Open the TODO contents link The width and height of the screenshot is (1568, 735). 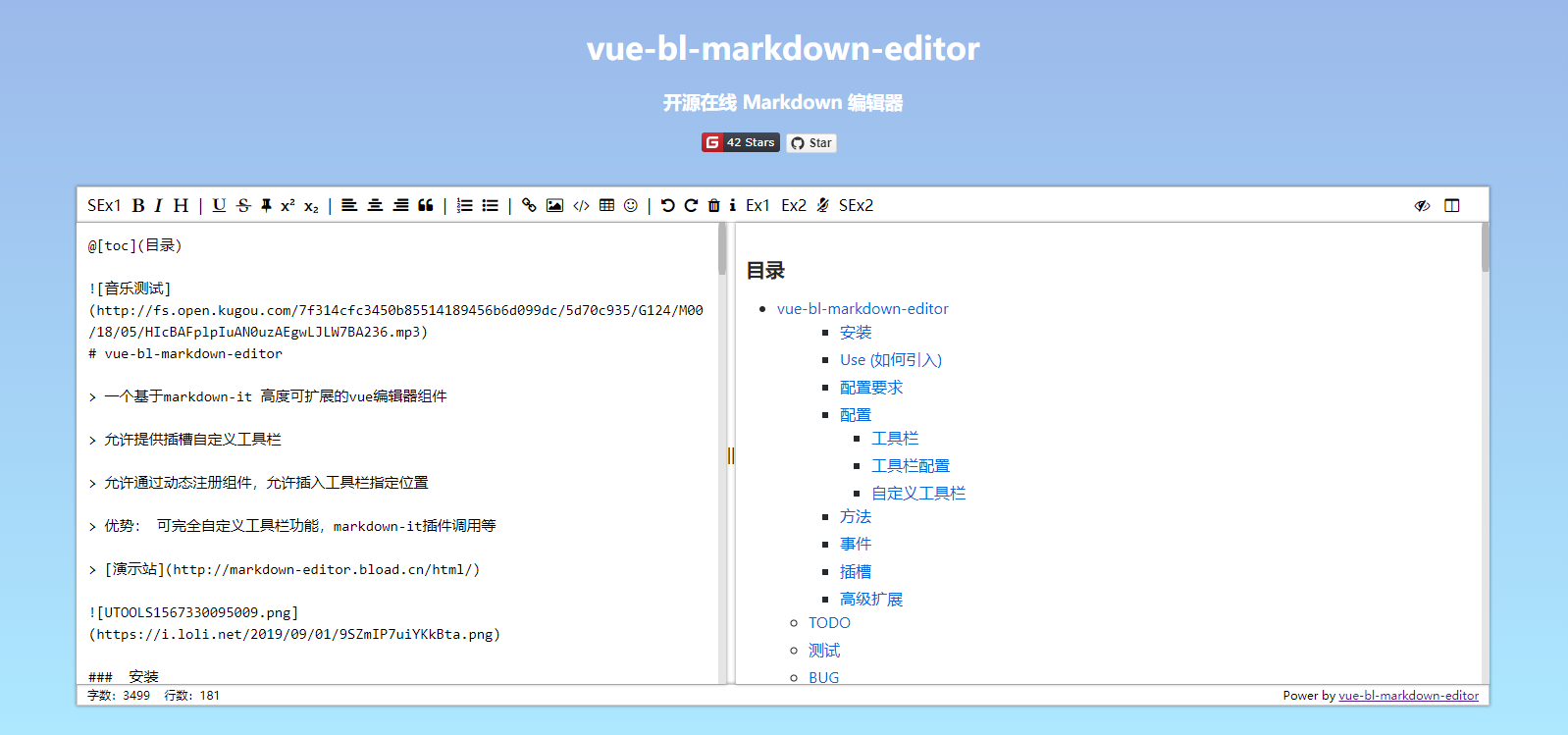(x=829, y=623)
